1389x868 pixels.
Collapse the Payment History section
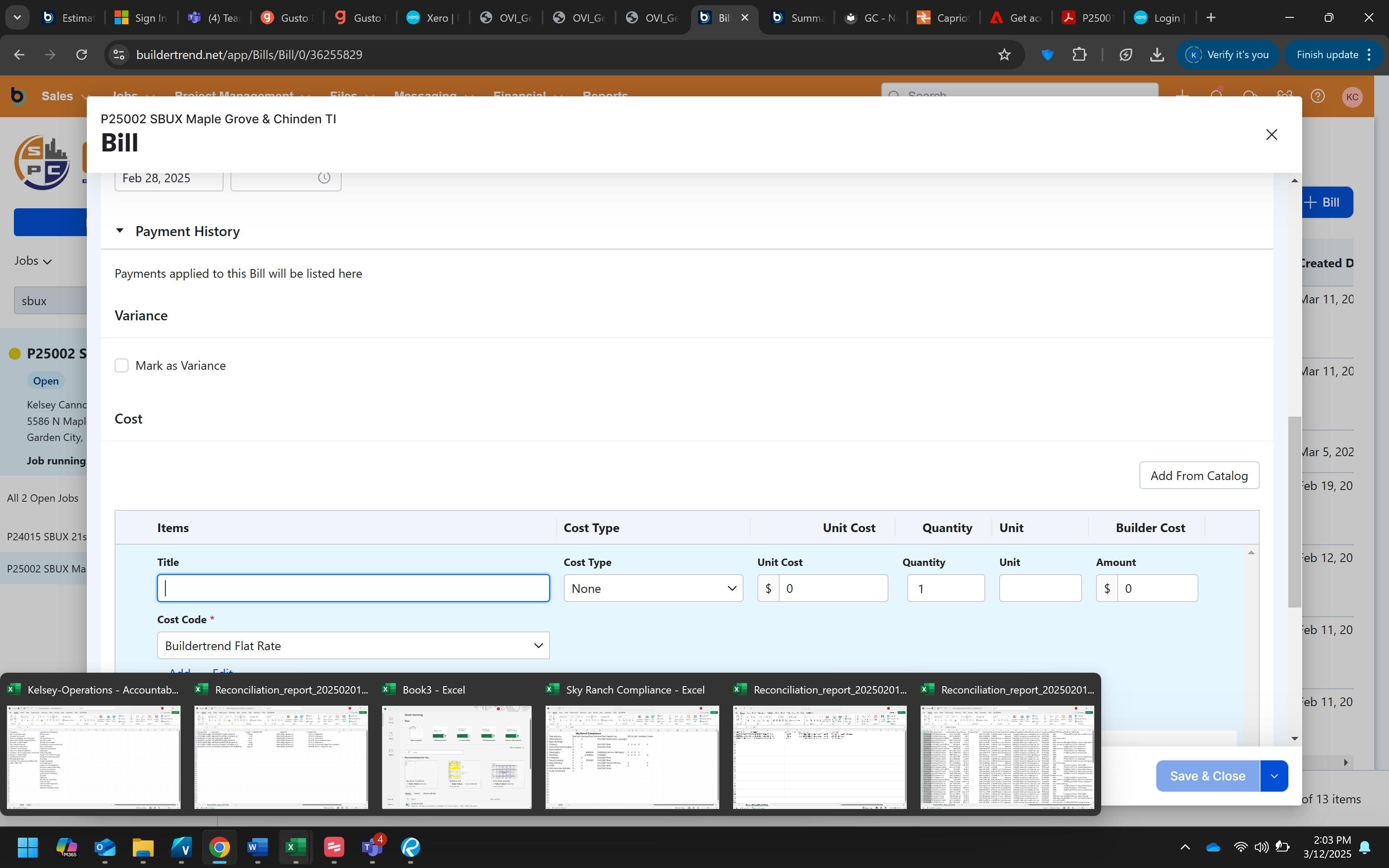point(119,231)
